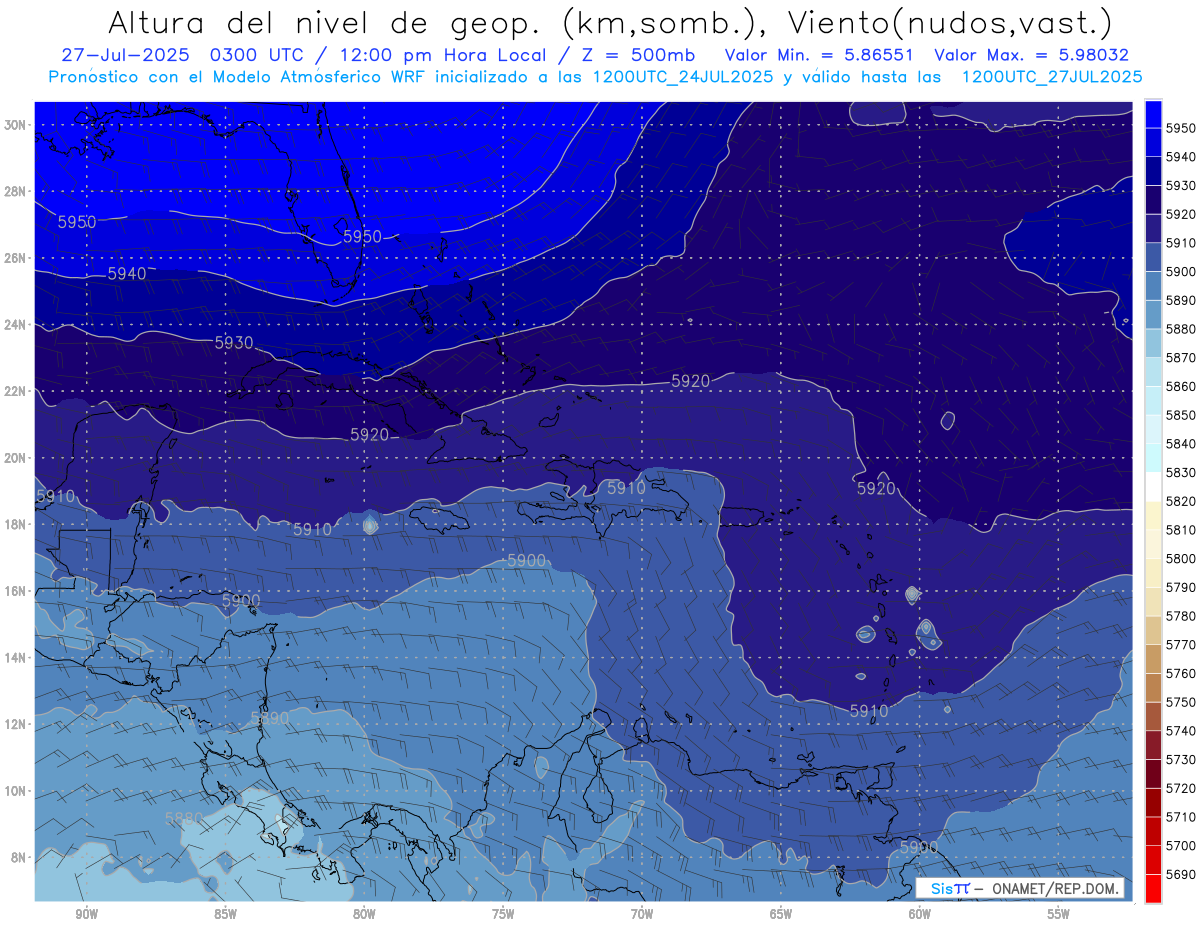The image size is (1200, 927).
Task: Click the 5940 contour label
Action: point(127,273)
